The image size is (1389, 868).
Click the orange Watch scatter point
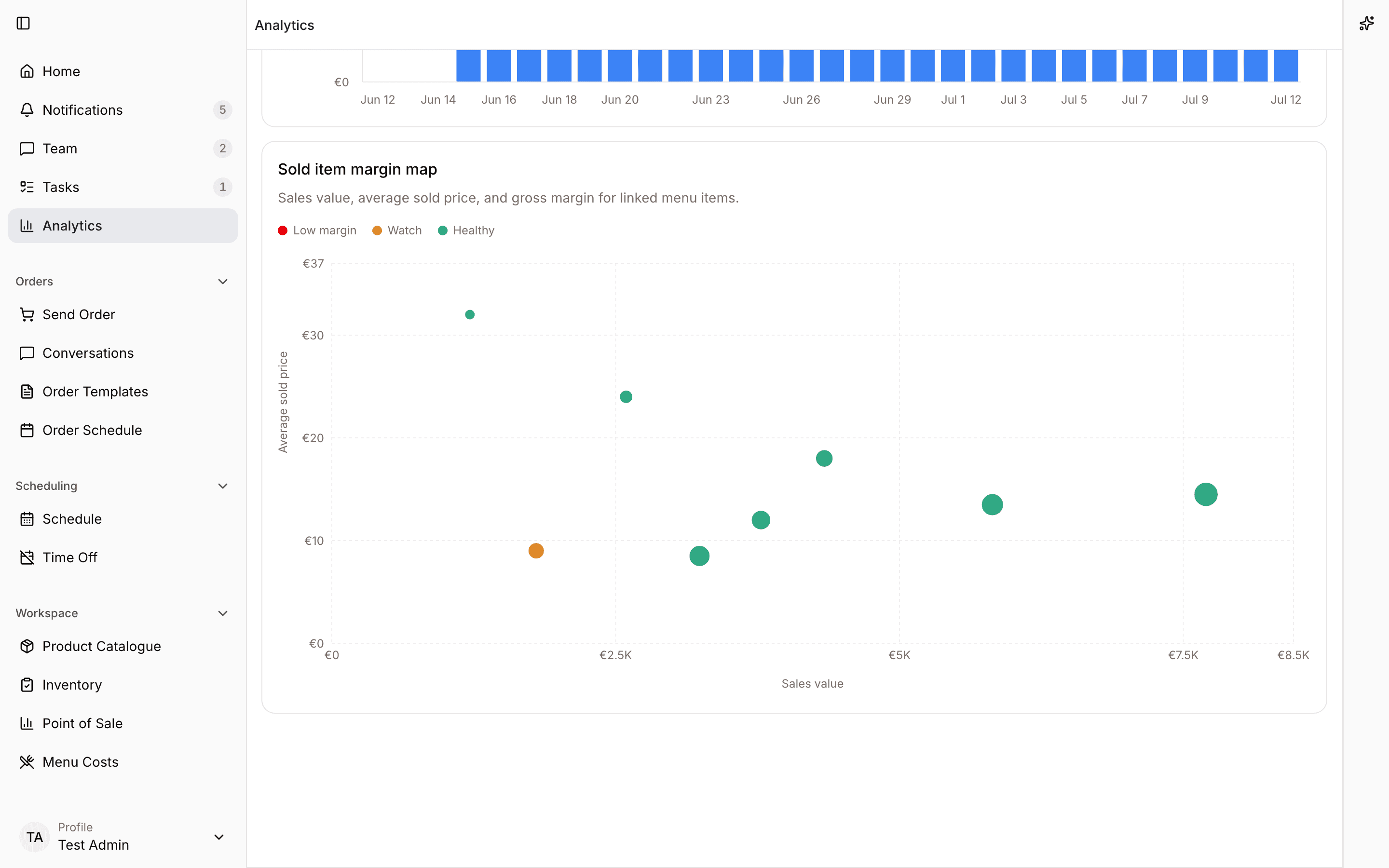[x=536, y=551]
